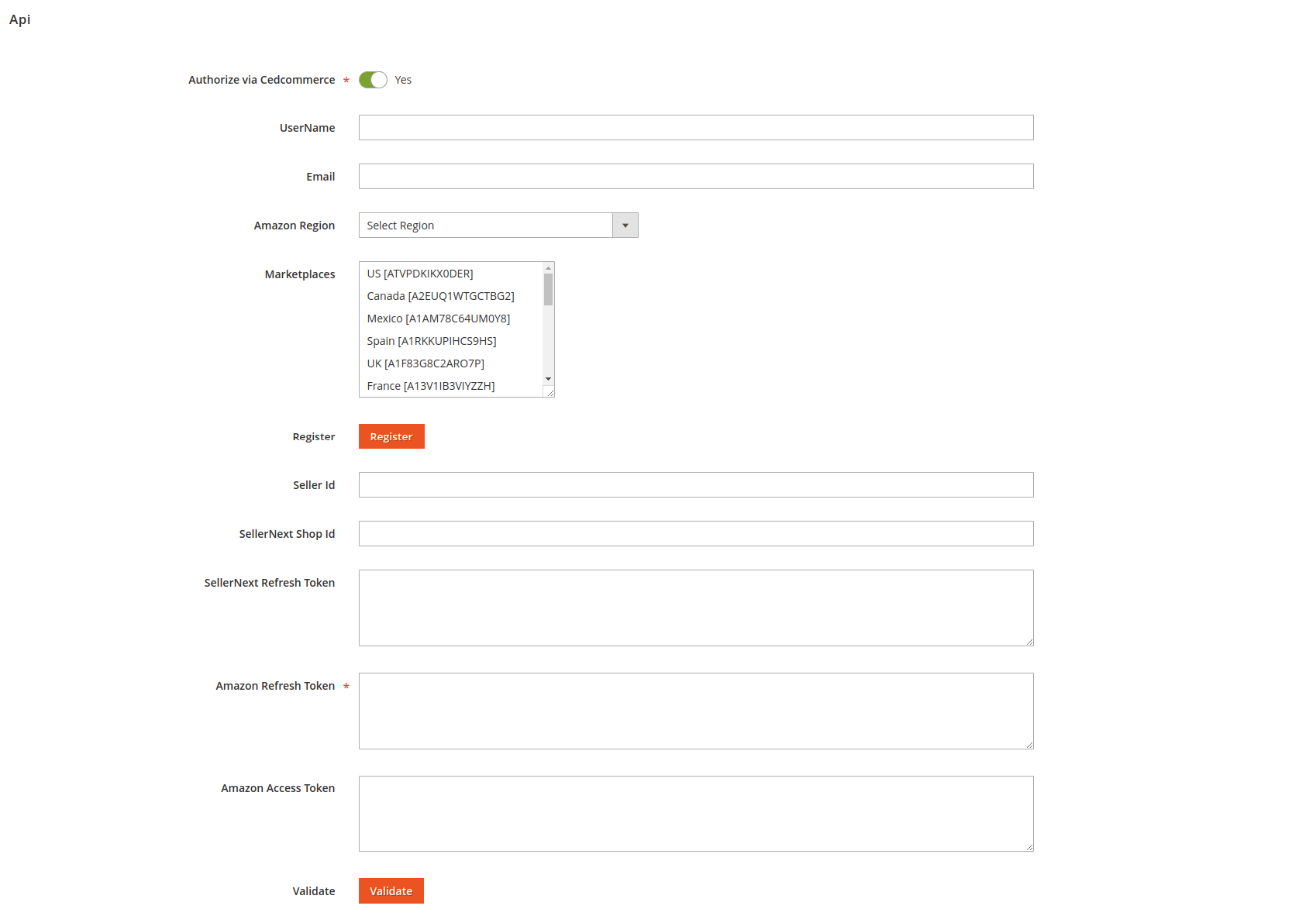
Task: Click the Marketplaces list scroll-down arrow
Action: (548, 379)
